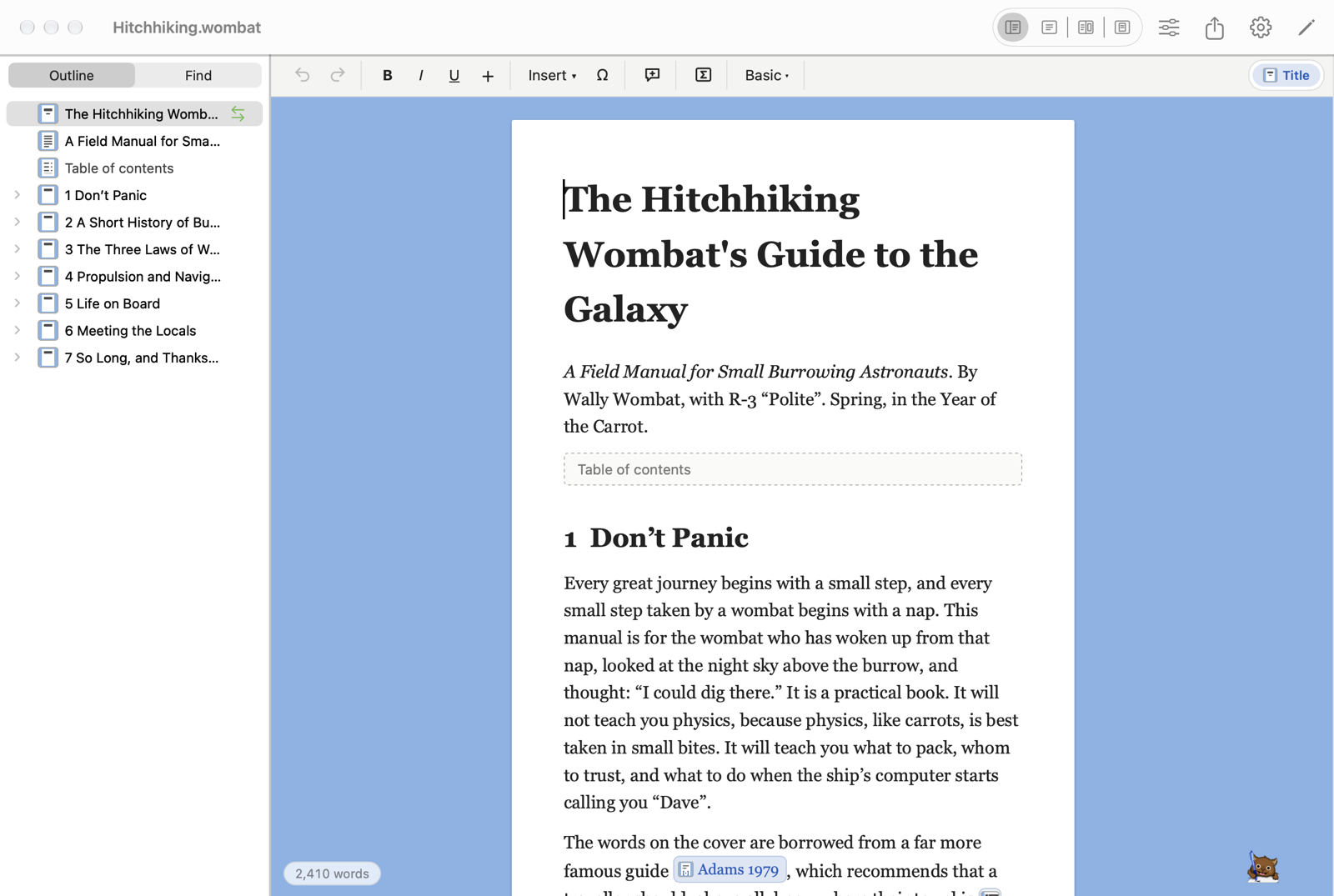Screen dimensions: 1334x896
Task: Expand 4 Propulsion and Navigation chapter
Action: pos(17,277)
